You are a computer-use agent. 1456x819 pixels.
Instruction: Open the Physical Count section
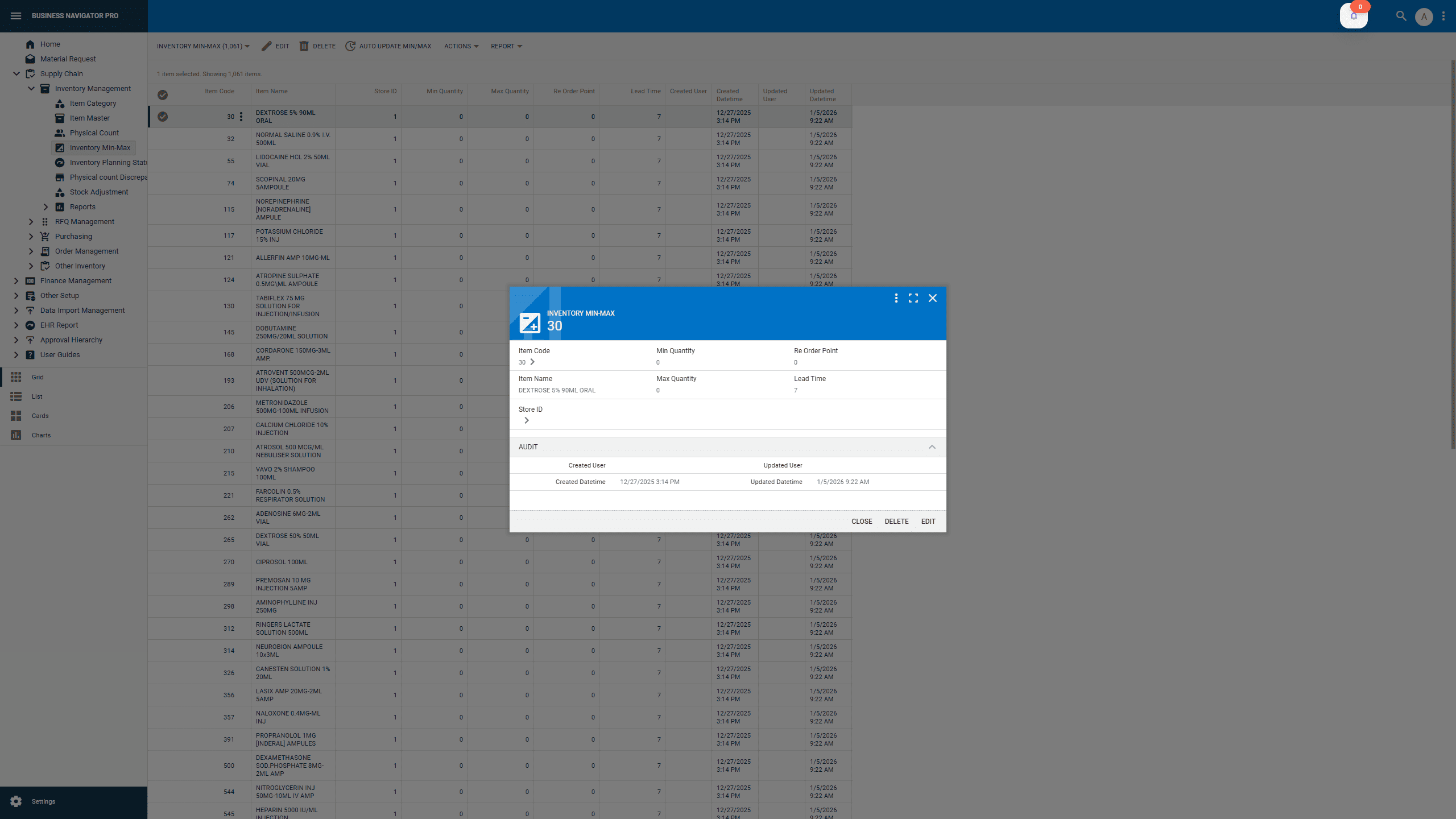(x=94, y=133)
